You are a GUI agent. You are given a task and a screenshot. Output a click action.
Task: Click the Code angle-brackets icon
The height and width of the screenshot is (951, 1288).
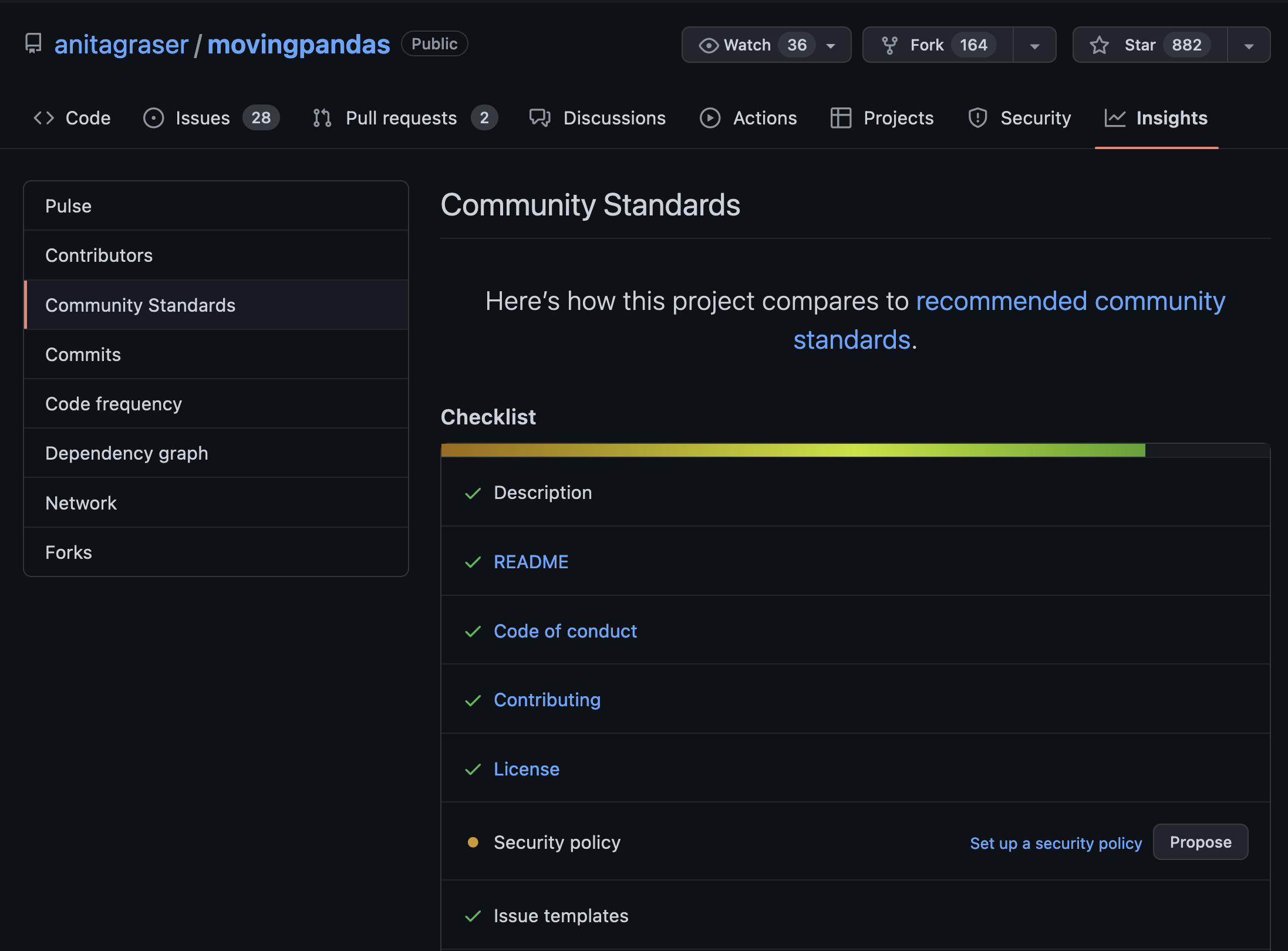click(x=44, y=118)
